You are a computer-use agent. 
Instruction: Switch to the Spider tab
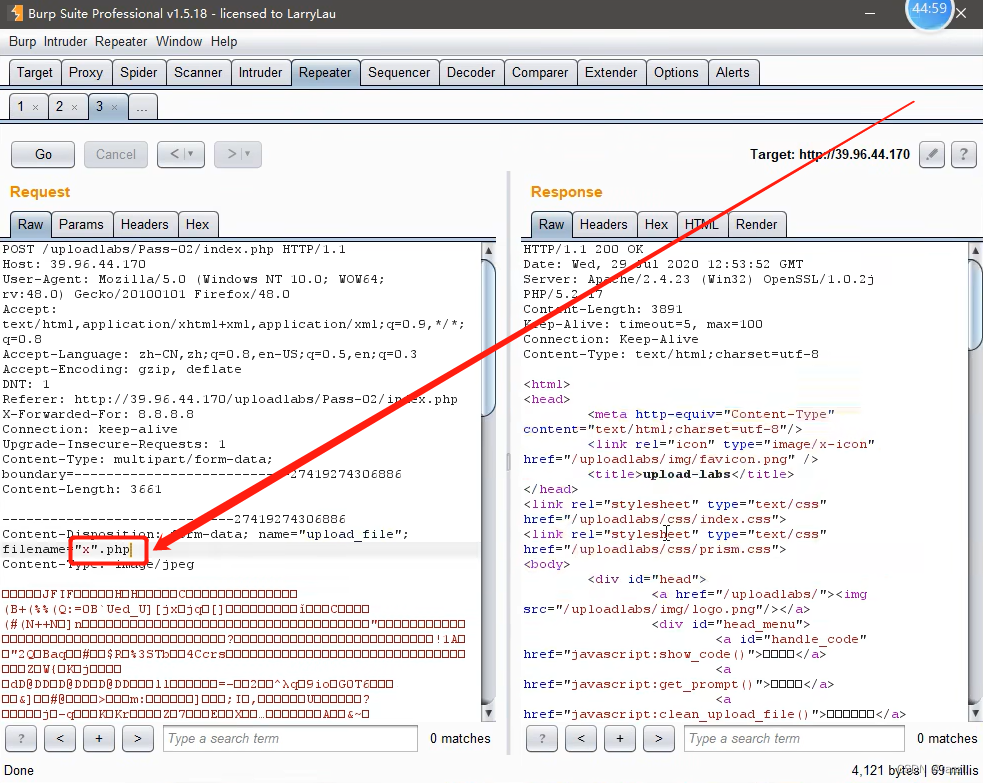(x=139, y=73)
